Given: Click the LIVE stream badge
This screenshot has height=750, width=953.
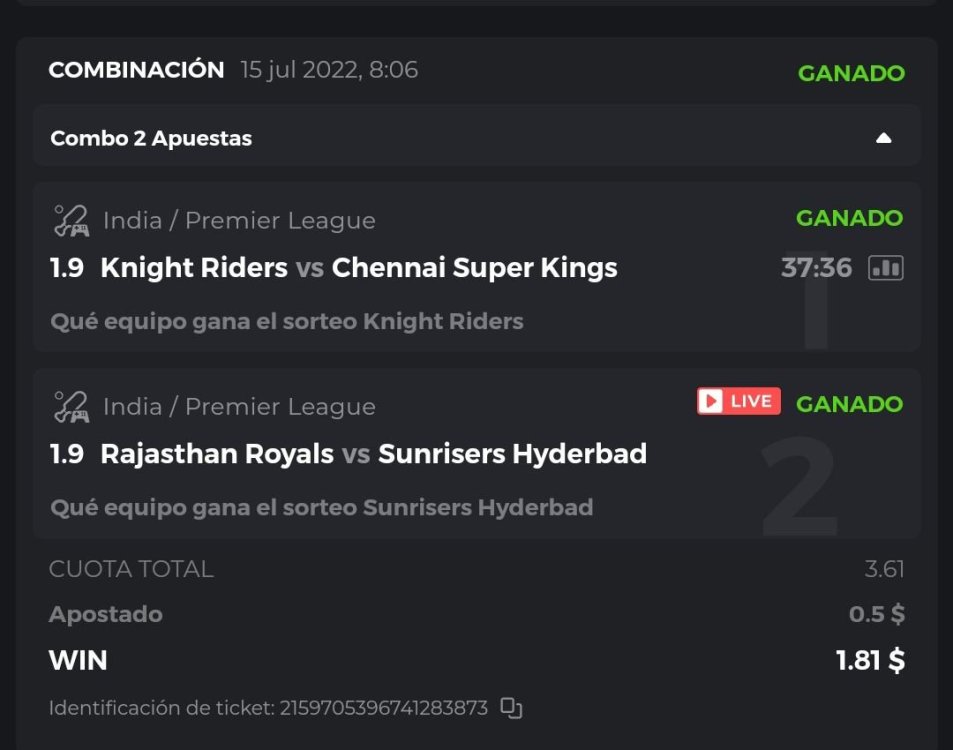Looking at the screenshot, I should pos(738,401).
